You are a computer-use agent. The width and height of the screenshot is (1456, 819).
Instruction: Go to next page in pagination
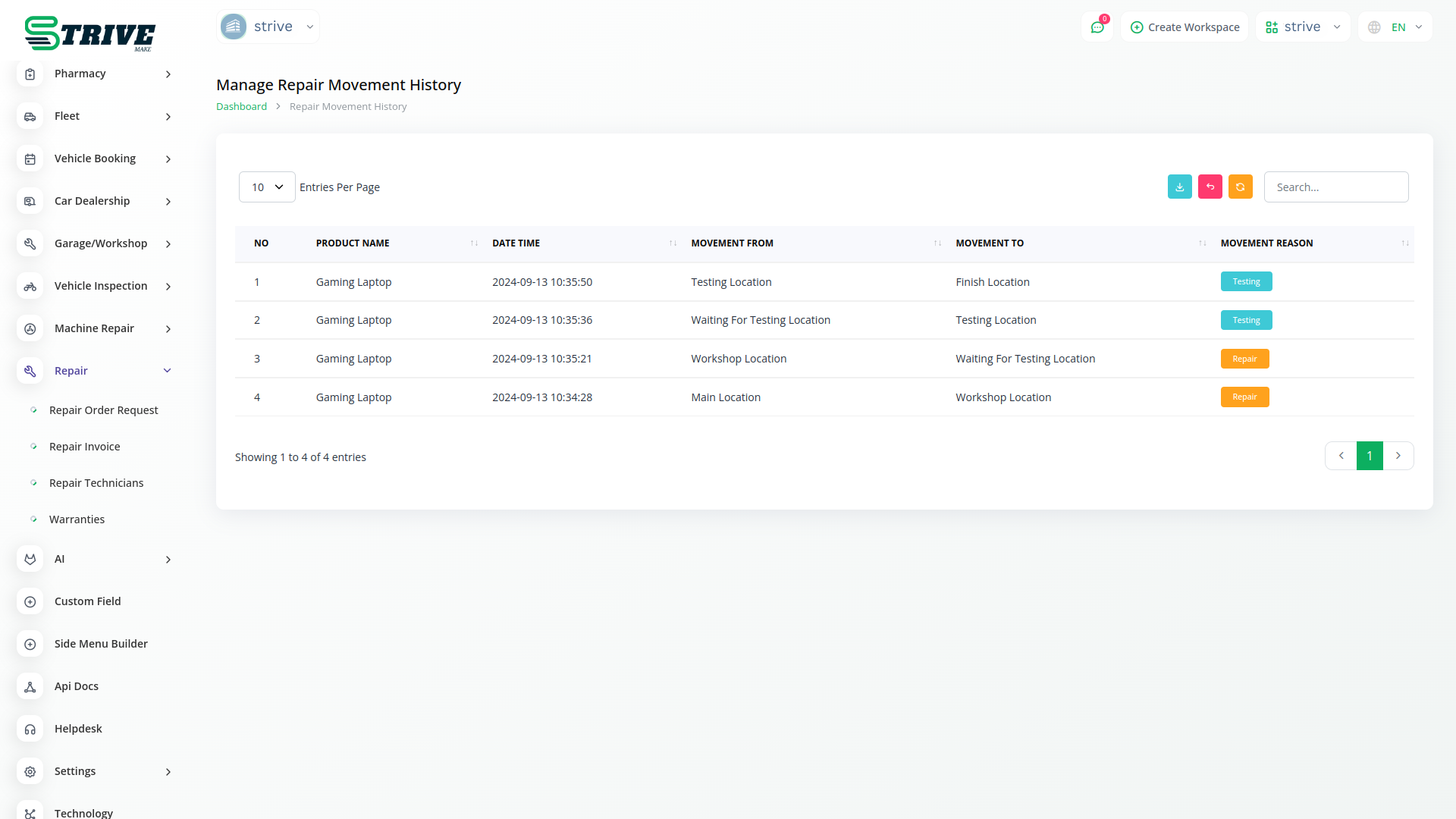[1398, 456]
